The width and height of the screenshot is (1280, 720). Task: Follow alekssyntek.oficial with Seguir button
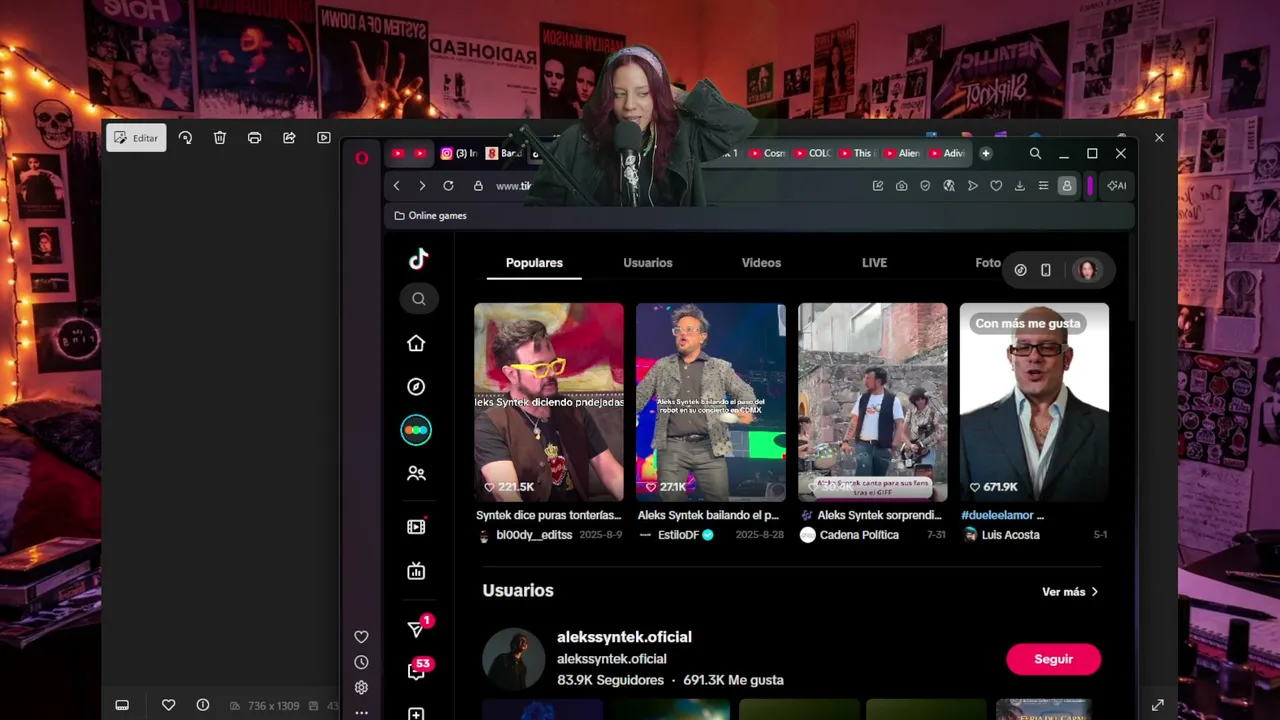click(x=1053, y=659)
